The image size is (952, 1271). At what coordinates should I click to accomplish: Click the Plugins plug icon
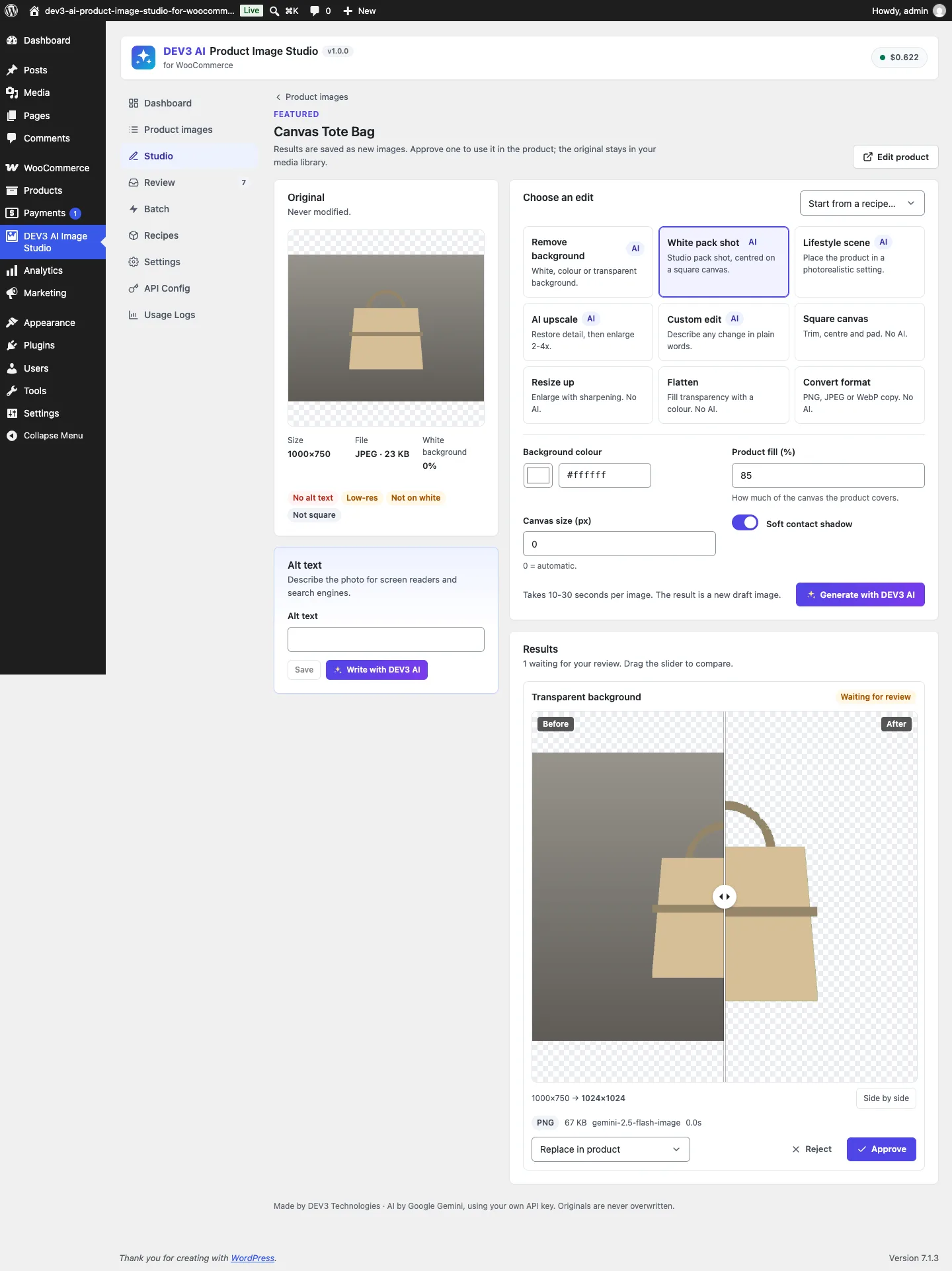point(12,345)
